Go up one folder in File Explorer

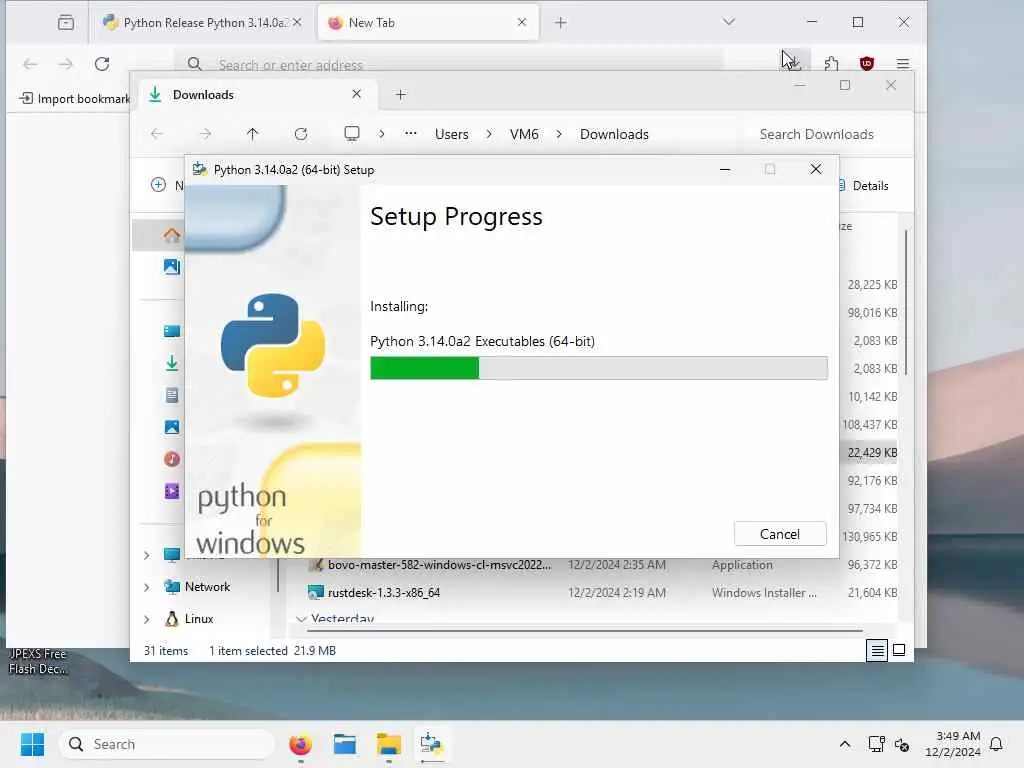coord(253,134)
